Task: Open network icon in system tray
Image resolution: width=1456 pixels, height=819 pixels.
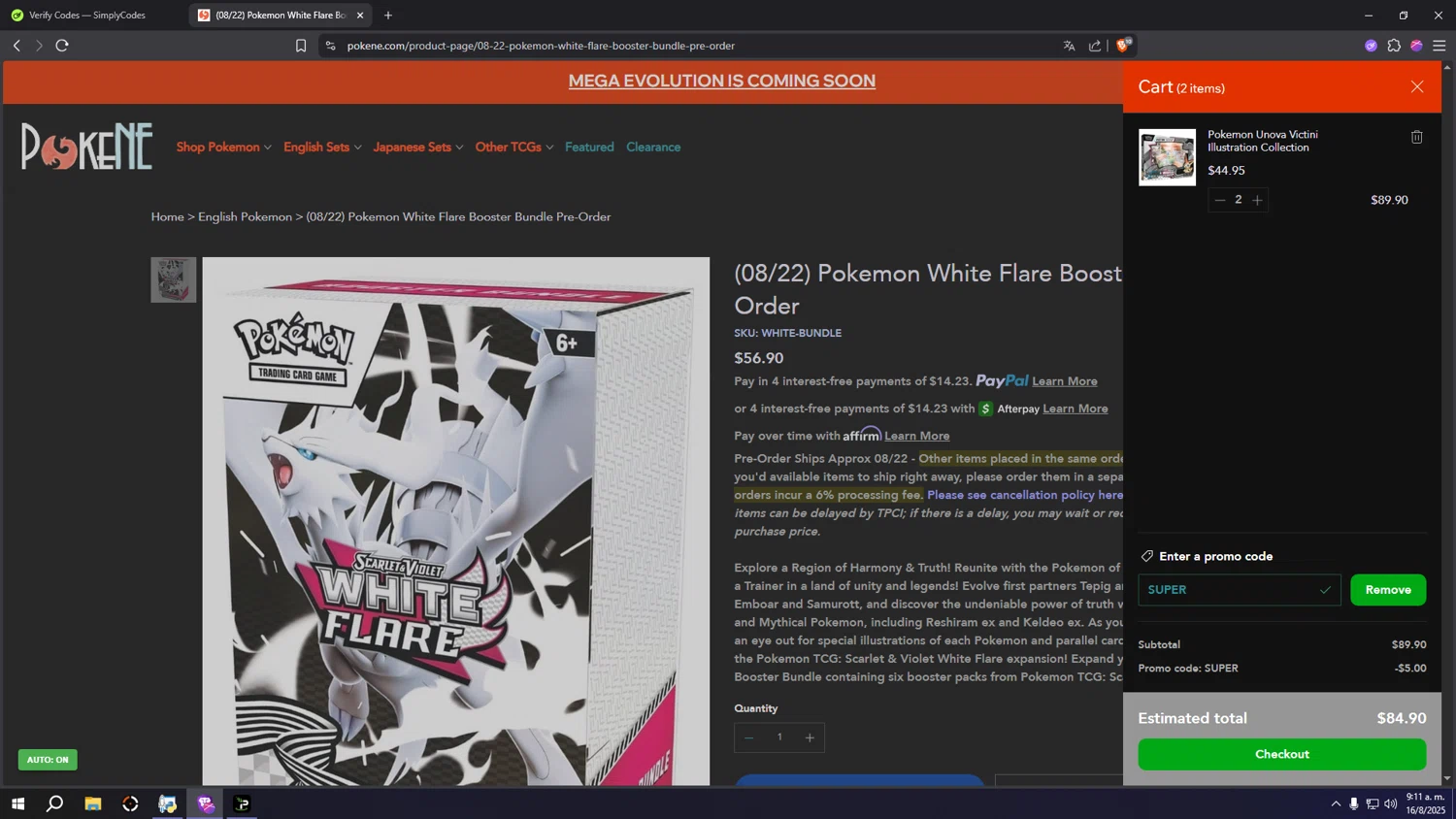Action: pyautogui.click(x=1373, y=803)
